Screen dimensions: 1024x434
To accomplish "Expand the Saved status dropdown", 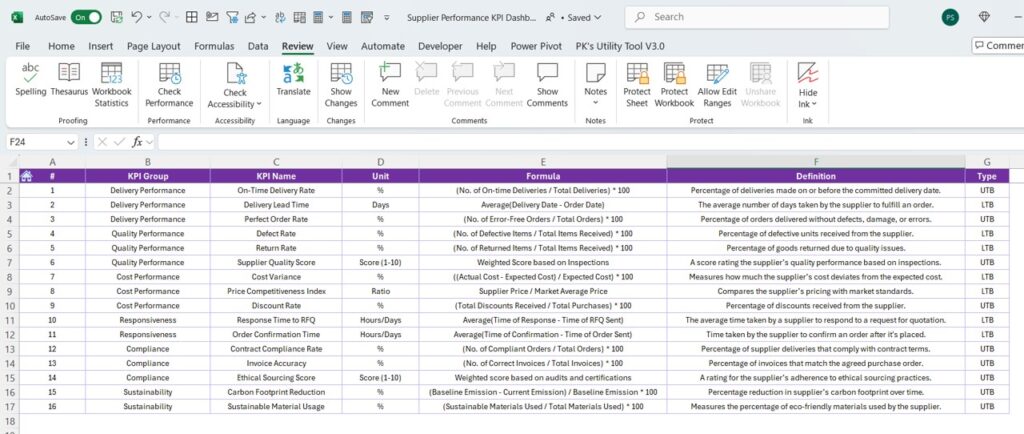I will [598, 18].
